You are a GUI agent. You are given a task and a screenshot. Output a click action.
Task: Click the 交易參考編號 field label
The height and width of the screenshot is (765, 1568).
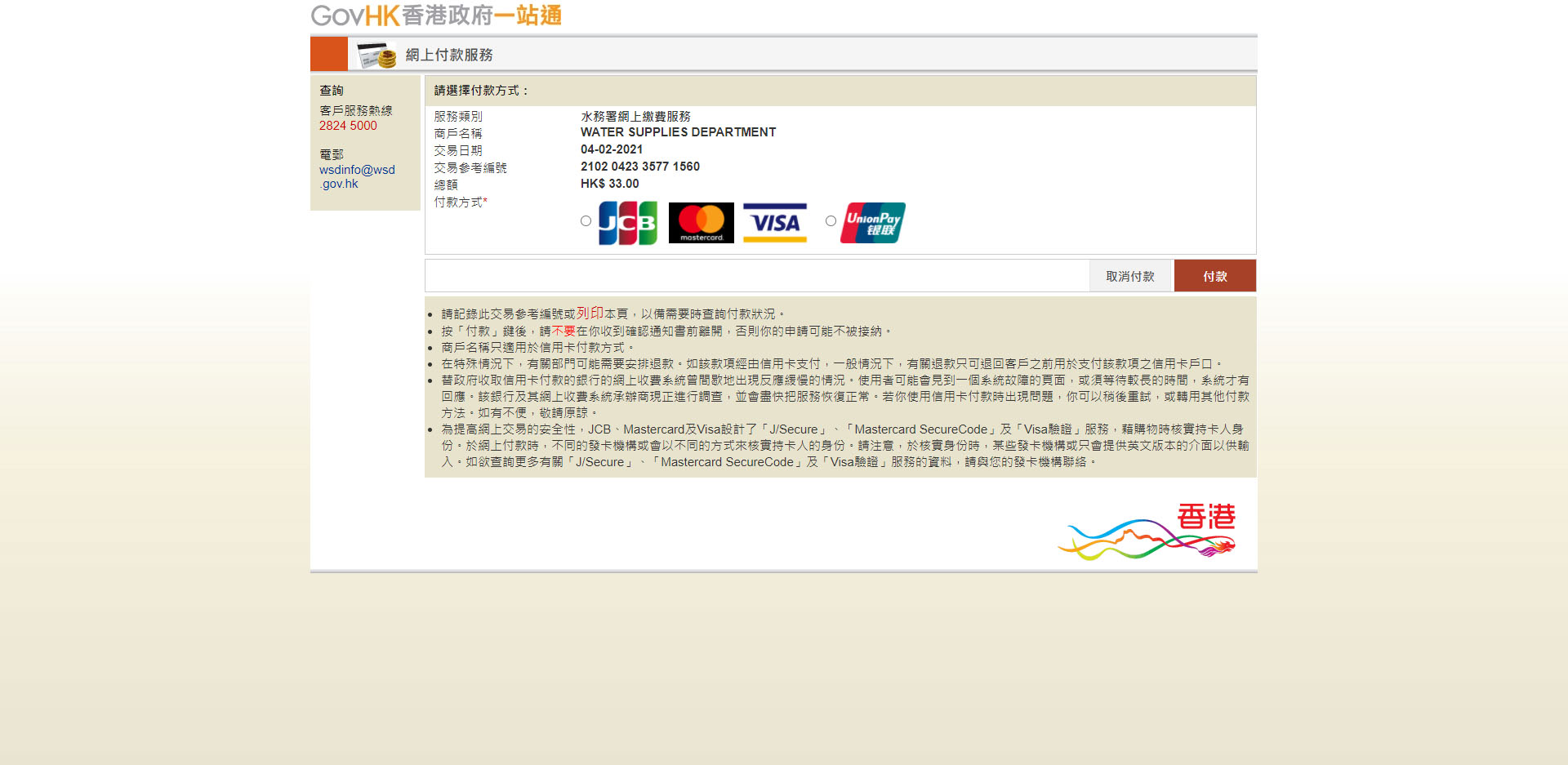pos(470,167)
